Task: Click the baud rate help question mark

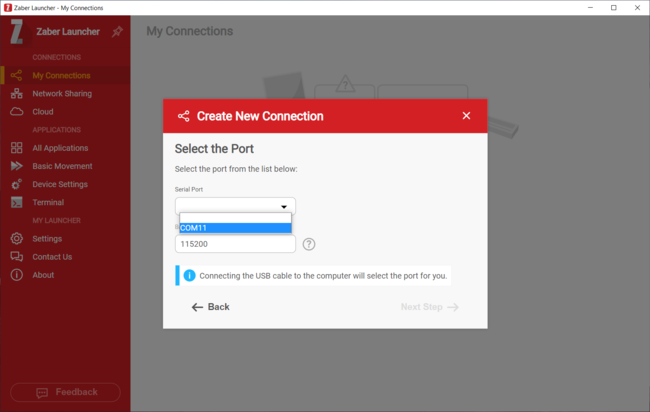Action: click(309, 244)
